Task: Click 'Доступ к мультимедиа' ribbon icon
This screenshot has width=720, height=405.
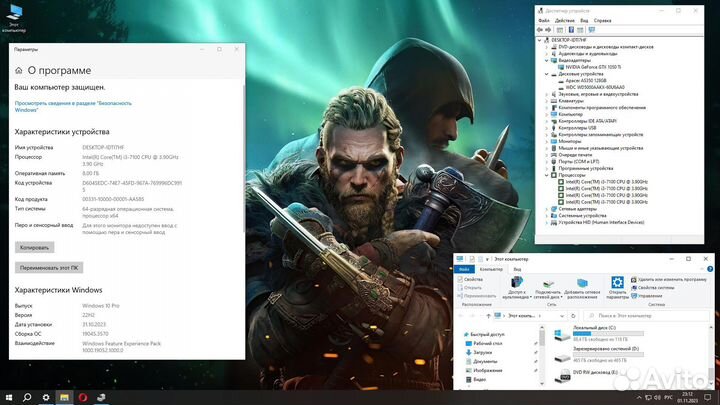Action: coord(517,287)
